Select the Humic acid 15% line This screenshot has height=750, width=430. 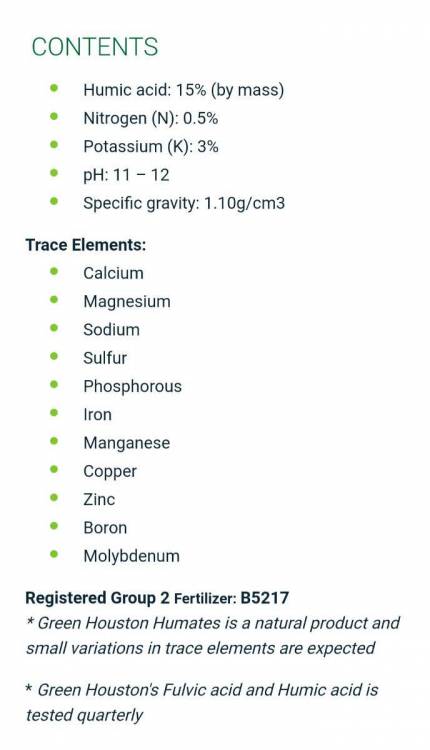[184, 90]
